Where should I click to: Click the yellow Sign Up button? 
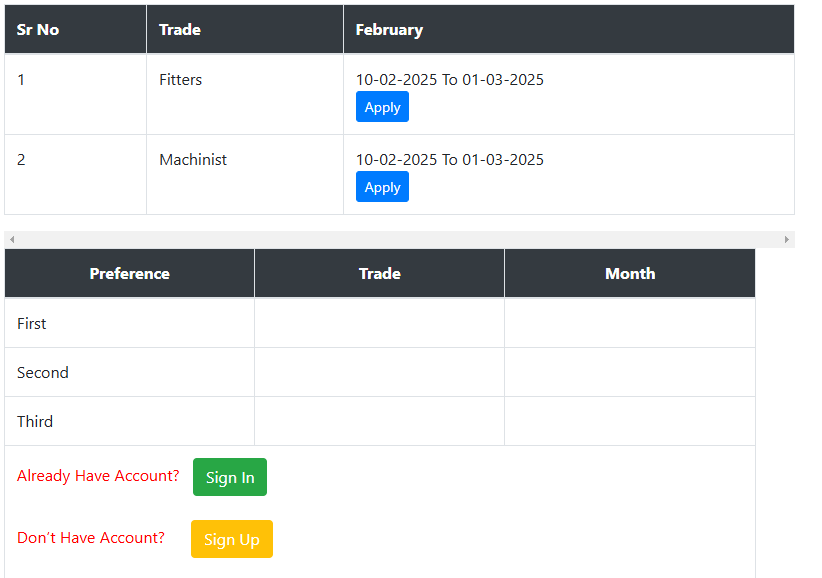[232, 539]
